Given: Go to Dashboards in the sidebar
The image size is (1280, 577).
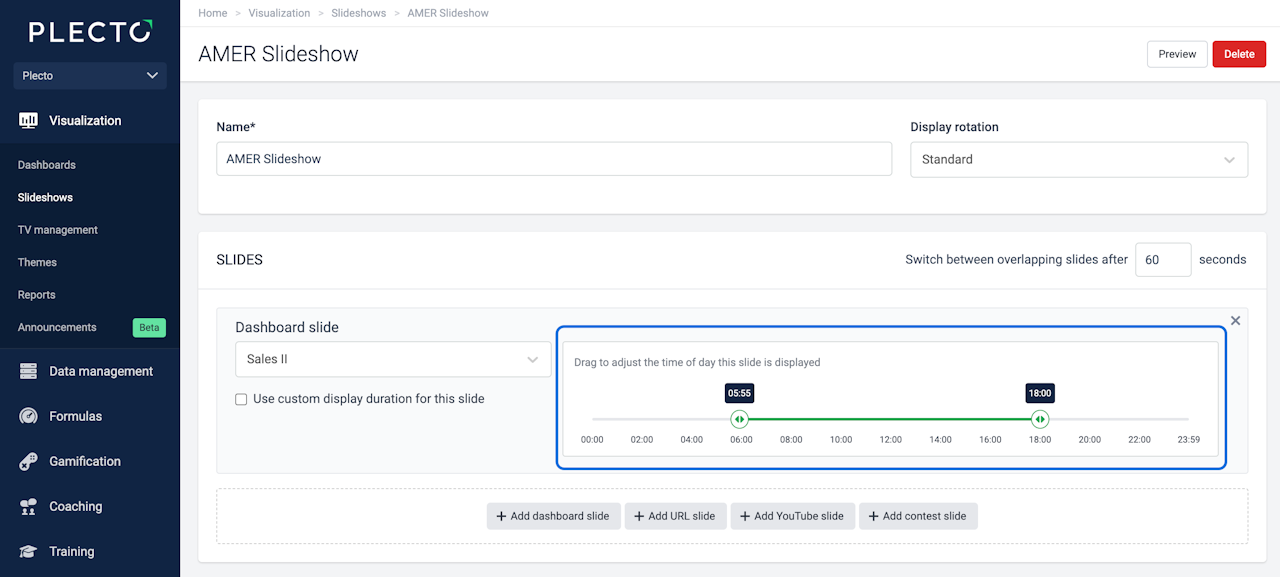Looking at the screenshot, I should (47, 165).
